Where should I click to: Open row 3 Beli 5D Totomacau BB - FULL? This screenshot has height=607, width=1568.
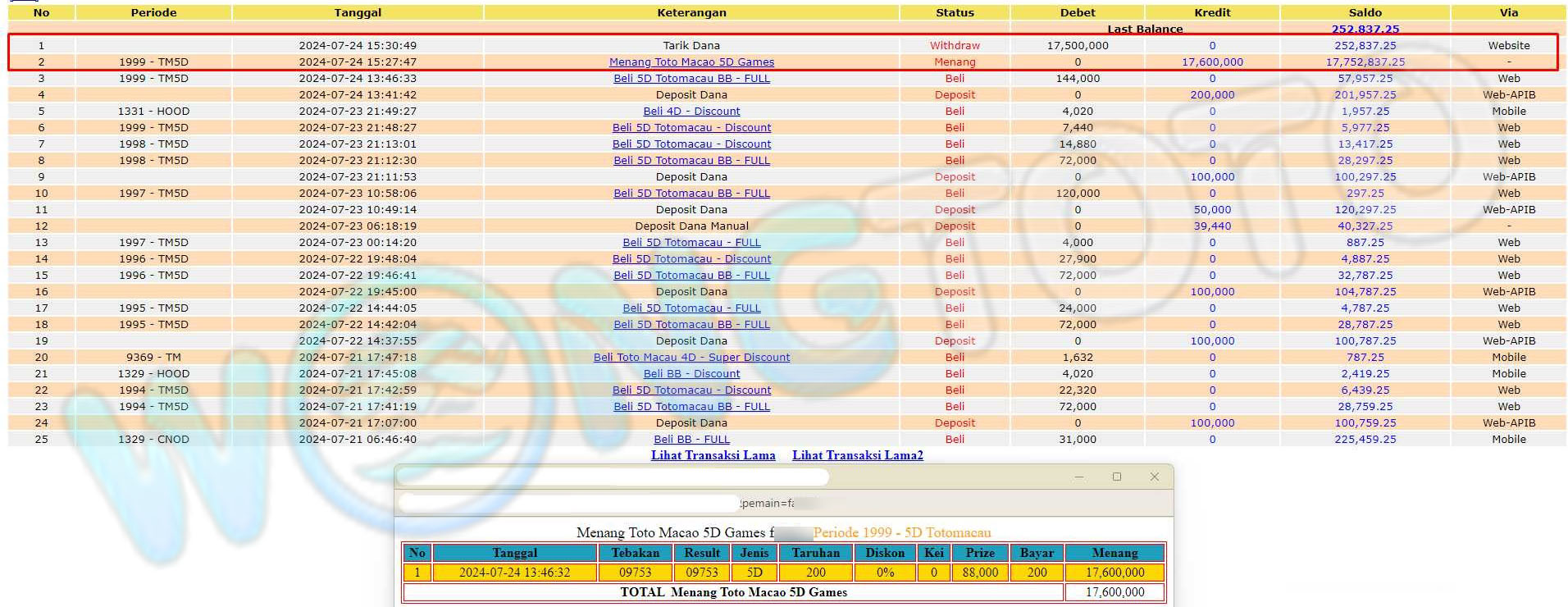(x=691, y=79)
